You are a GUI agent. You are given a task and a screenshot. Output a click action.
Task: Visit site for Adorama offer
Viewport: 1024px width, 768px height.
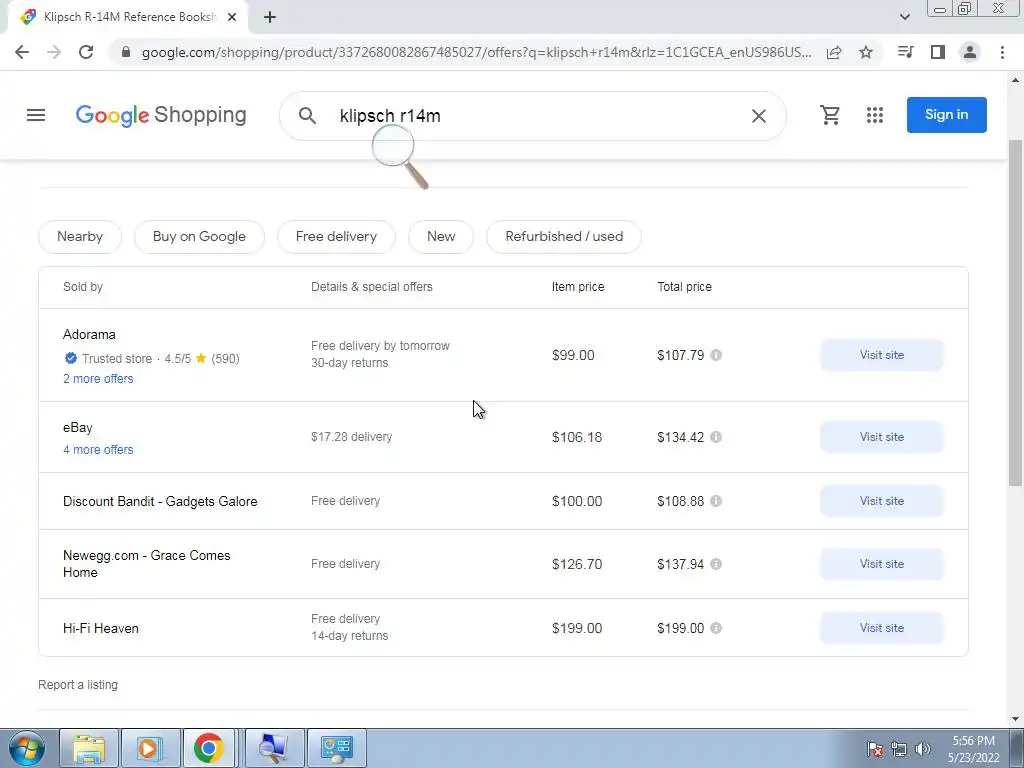pos(882,355)
